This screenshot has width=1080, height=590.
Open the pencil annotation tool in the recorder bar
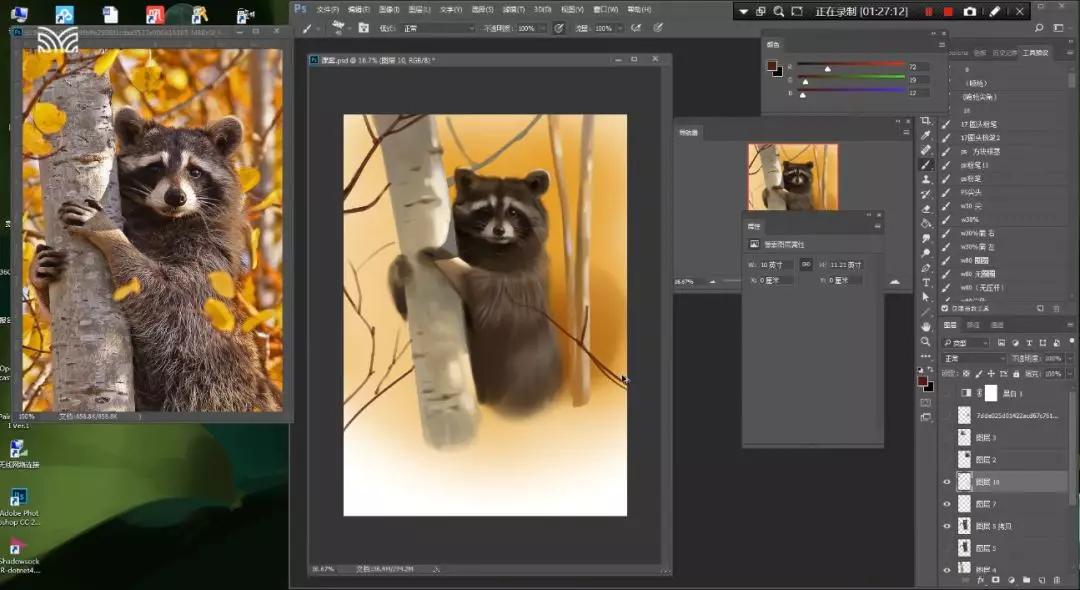995,11
